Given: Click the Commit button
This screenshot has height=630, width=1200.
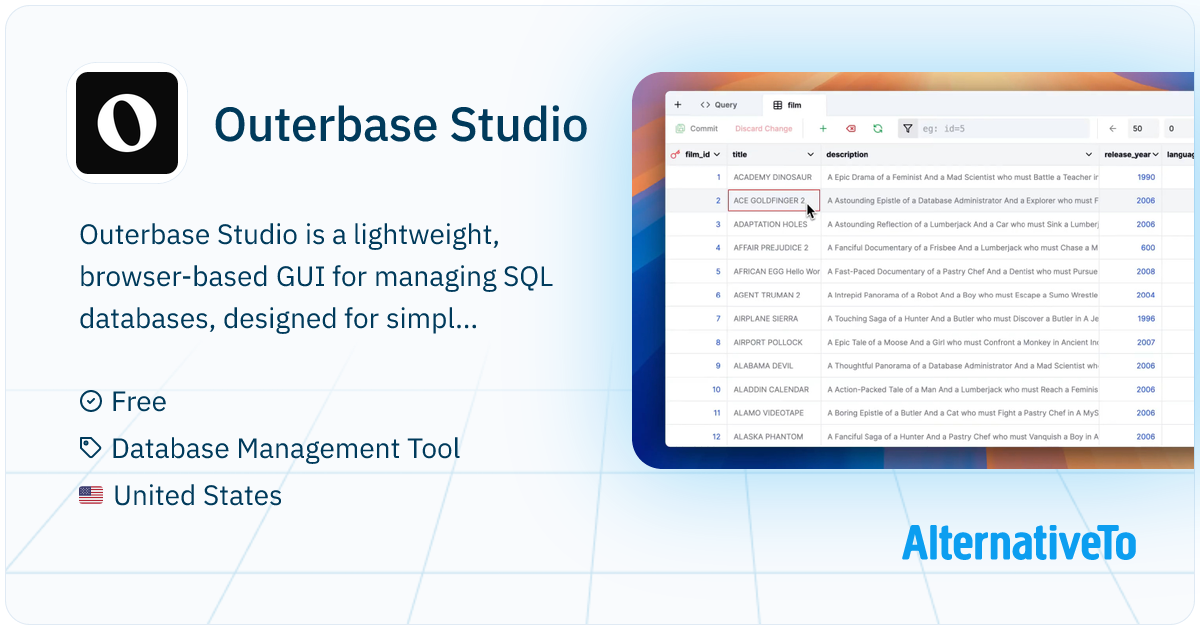Looking at the screenshot, I should [698, 129].
